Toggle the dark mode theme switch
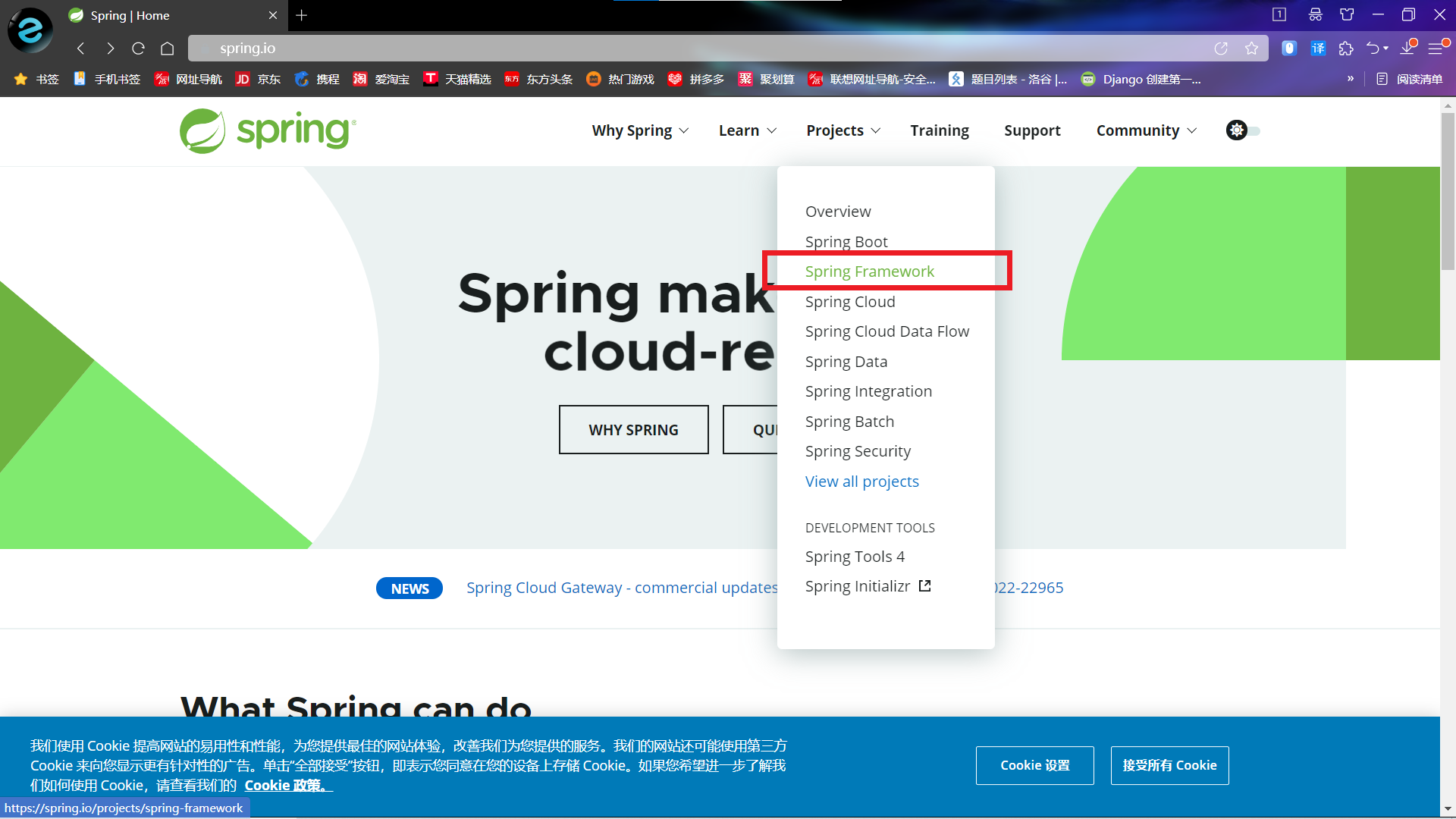The image size is (1456, 819). click(1243, 130)
